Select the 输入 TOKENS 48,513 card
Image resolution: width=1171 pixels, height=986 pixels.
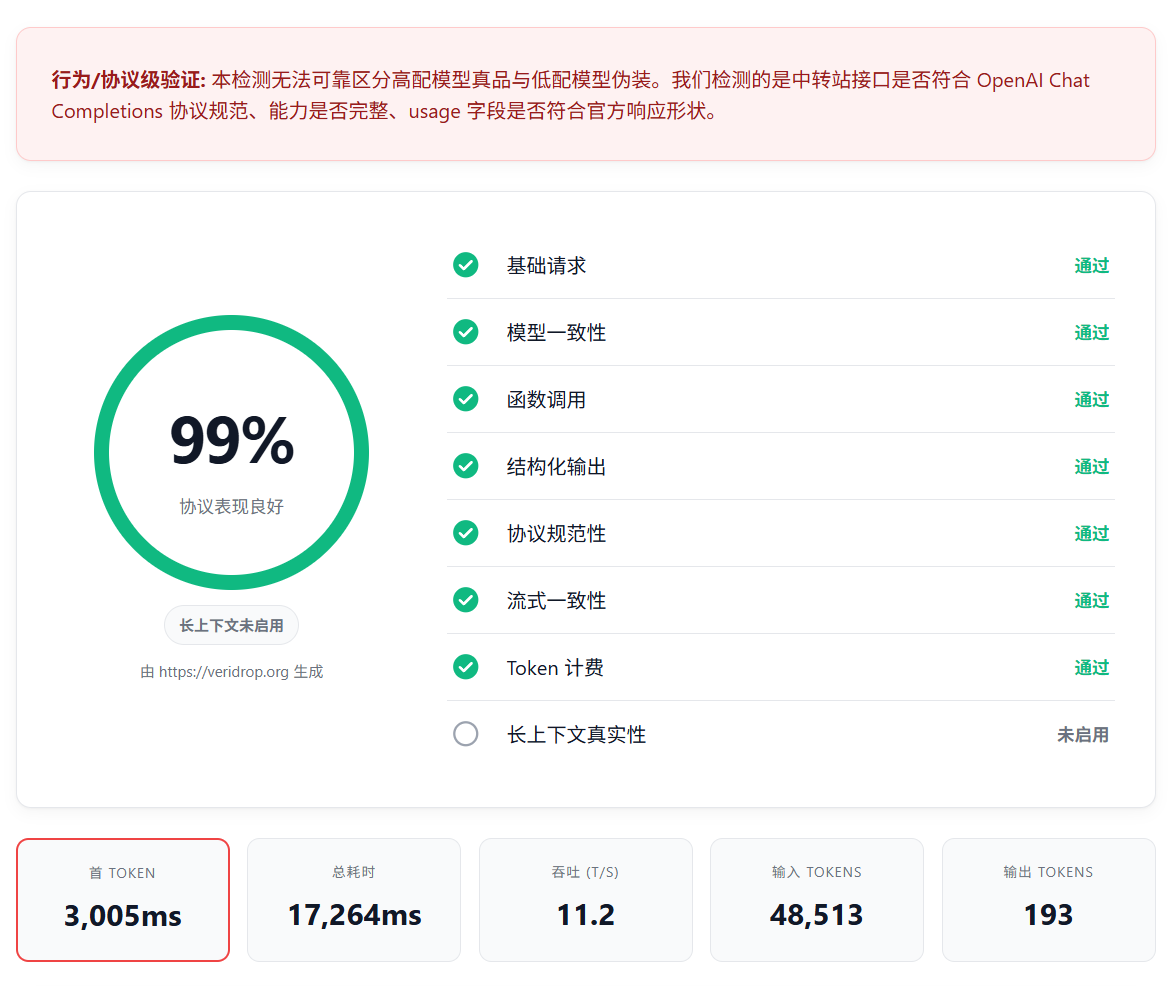click(x=817, y=899)
